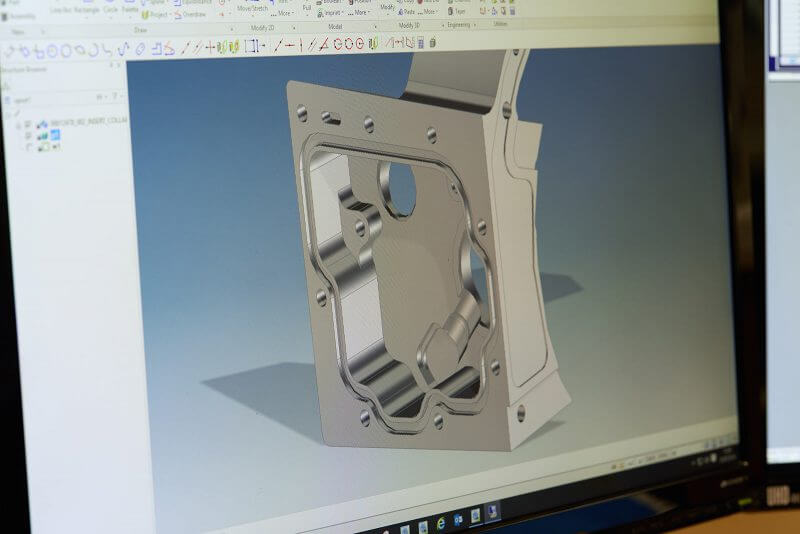Viewport: 800px width, 534px height.
Task: Expand the INSERT_COLLAR tree node
Action: click(x=18, y=124)
